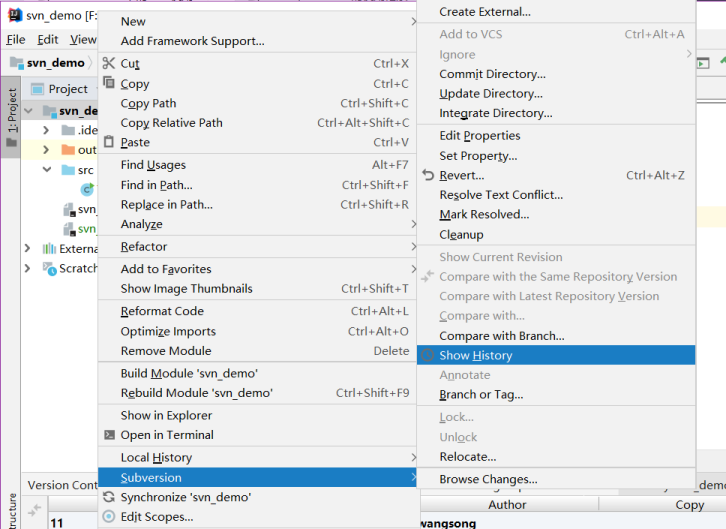Choose Commit Directory menu entry
This screenshot has width=726, height=529.
coord(492,74)
